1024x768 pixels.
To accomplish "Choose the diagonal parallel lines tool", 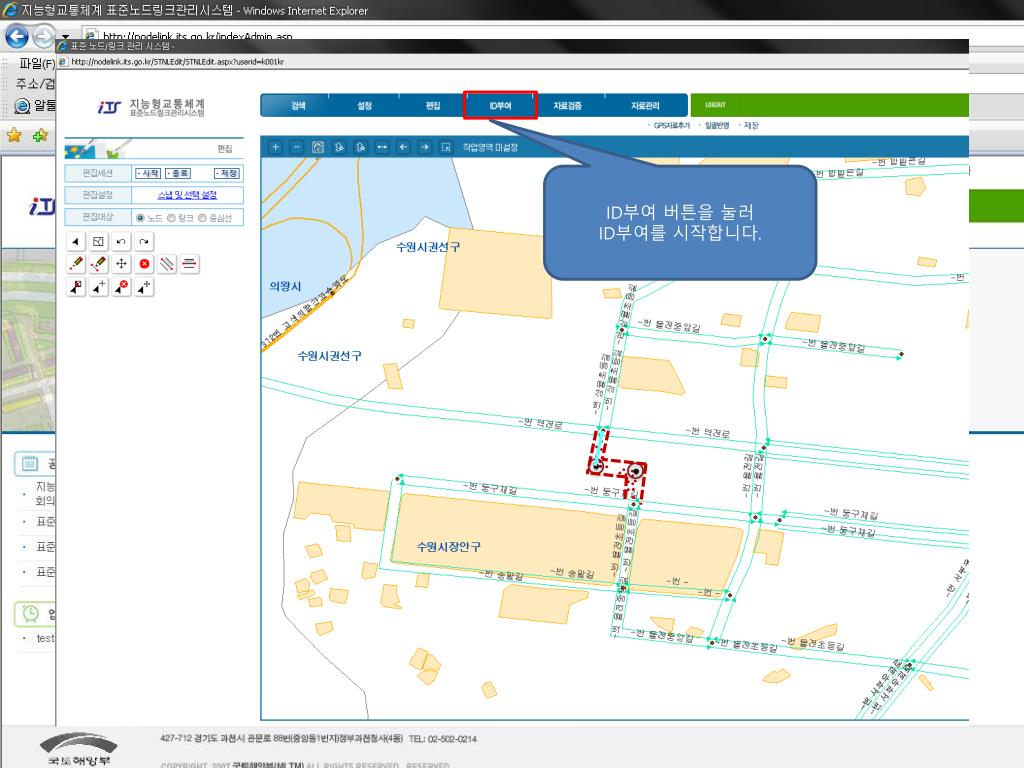I will [x=167, y=264].
